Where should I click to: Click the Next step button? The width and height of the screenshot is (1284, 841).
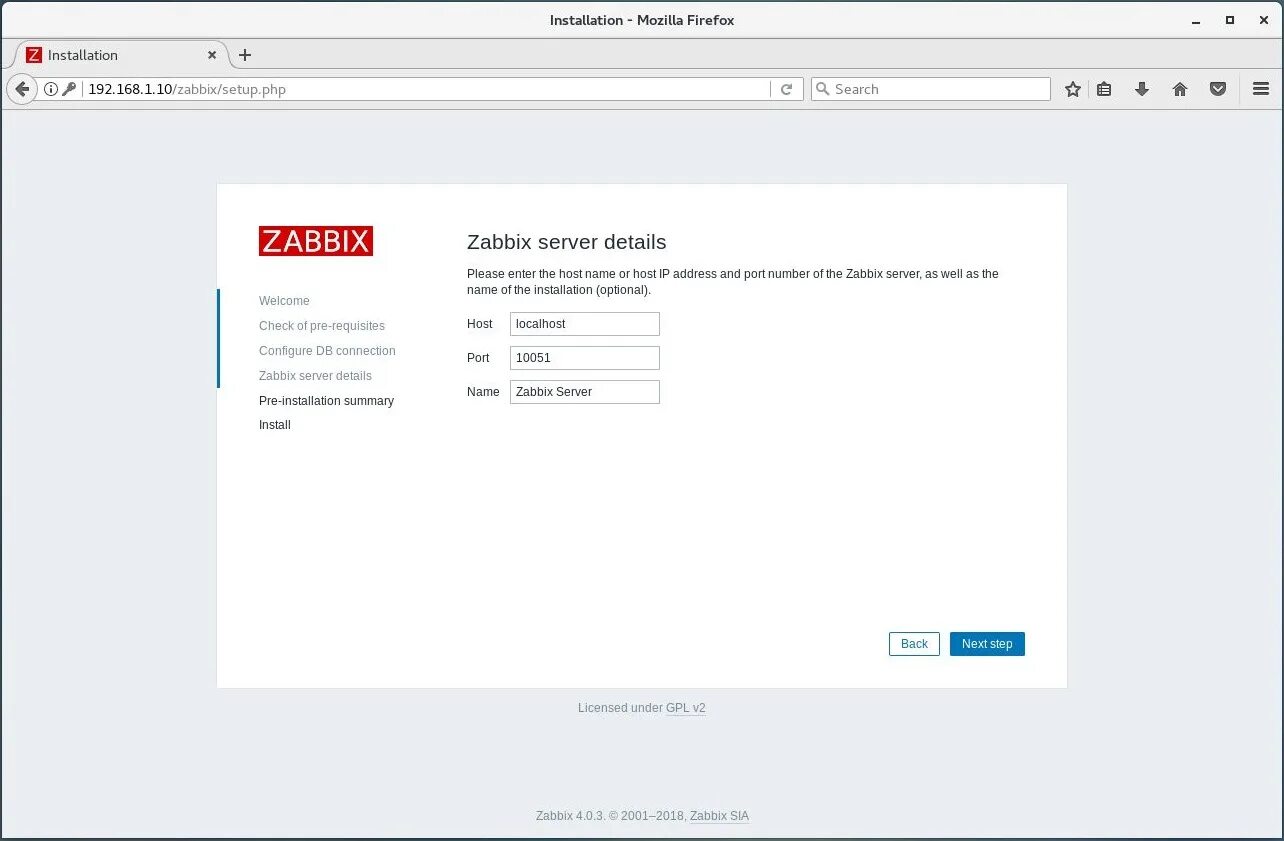[987, 644]
